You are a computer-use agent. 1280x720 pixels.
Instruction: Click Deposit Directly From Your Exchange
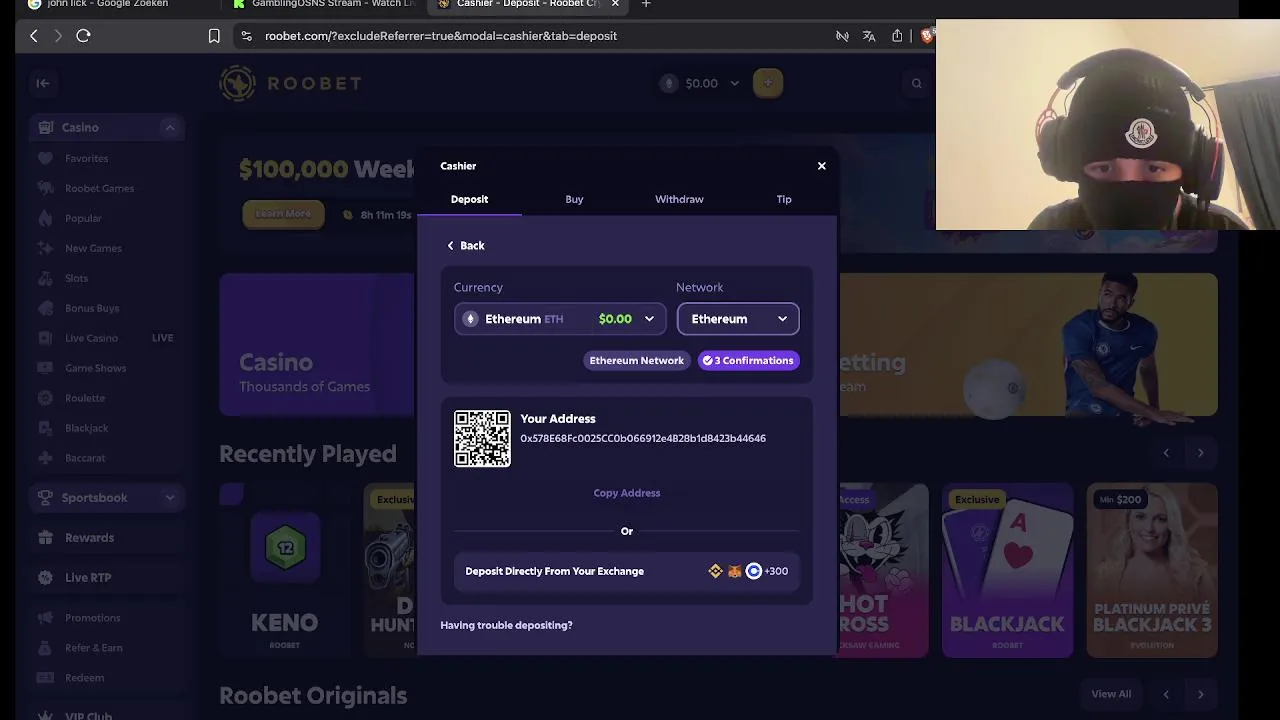[x=627, y=571]
